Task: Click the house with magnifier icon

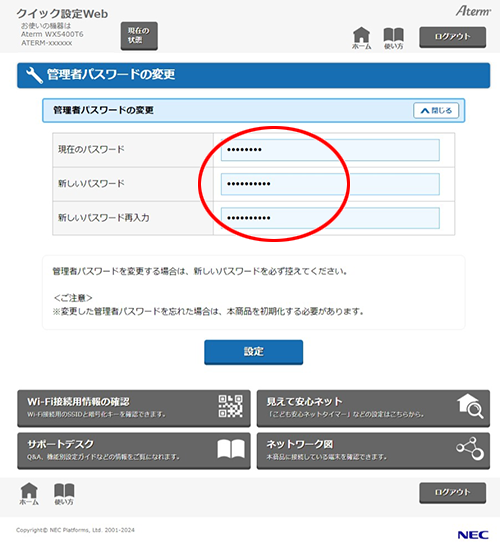Action: click(x=470, y=406)
